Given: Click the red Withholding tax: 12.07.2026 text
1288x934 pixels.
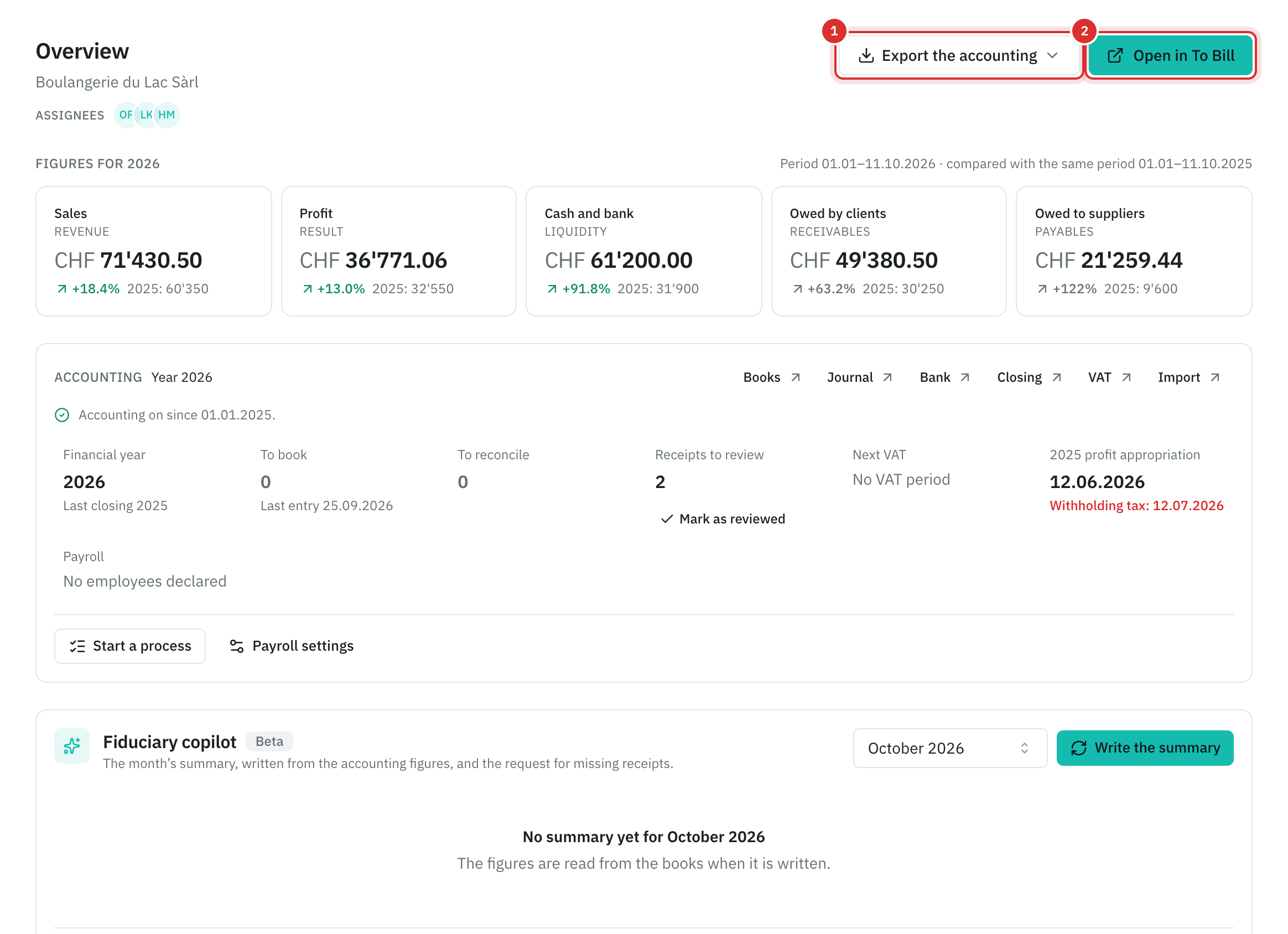Looking at the screenshot, I should tap(1136, 506).
